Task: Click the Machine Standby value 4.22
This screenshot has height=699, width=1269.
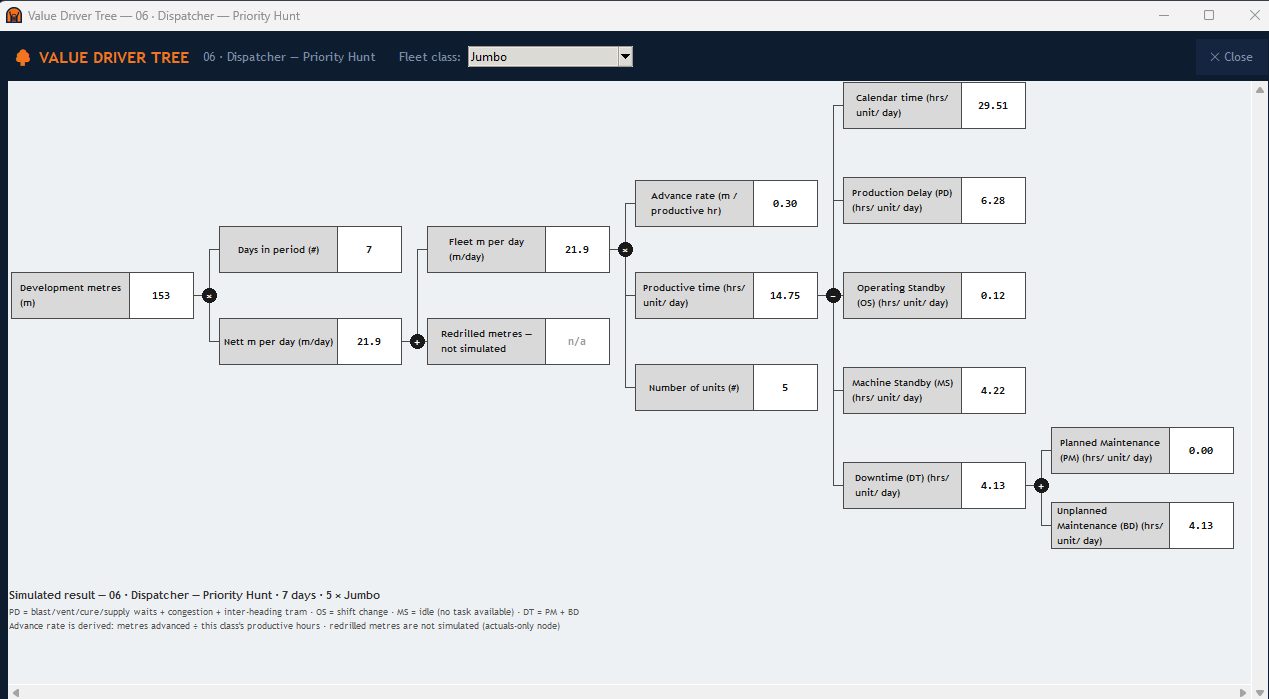Action: tap(993, 390)
